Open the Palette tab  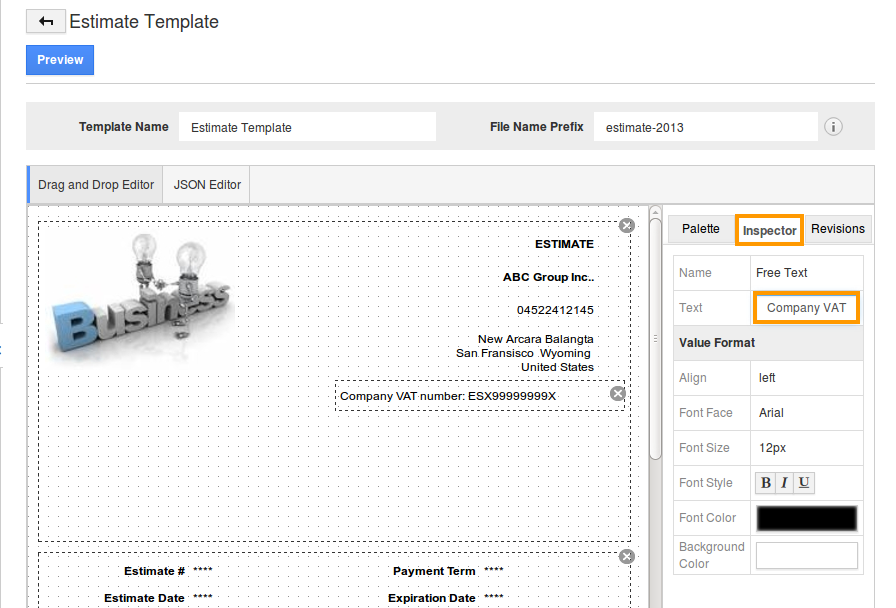(700, 229)
